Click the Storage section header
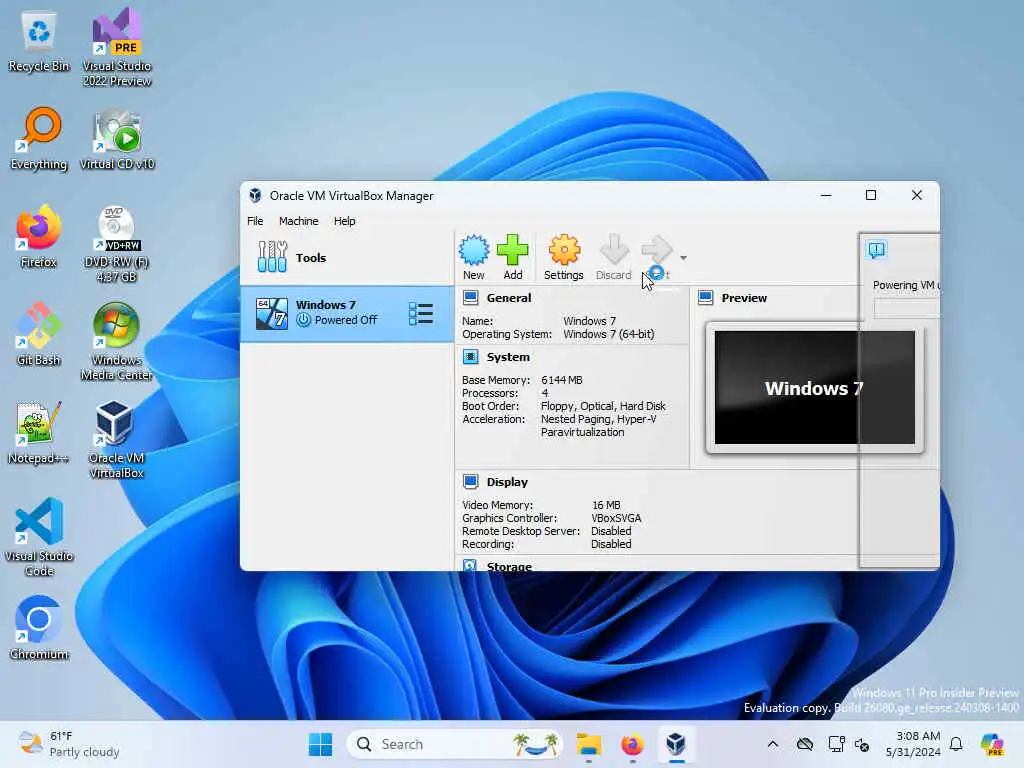This screenshot has width=1024, height=768. click(x=509, y=566)
